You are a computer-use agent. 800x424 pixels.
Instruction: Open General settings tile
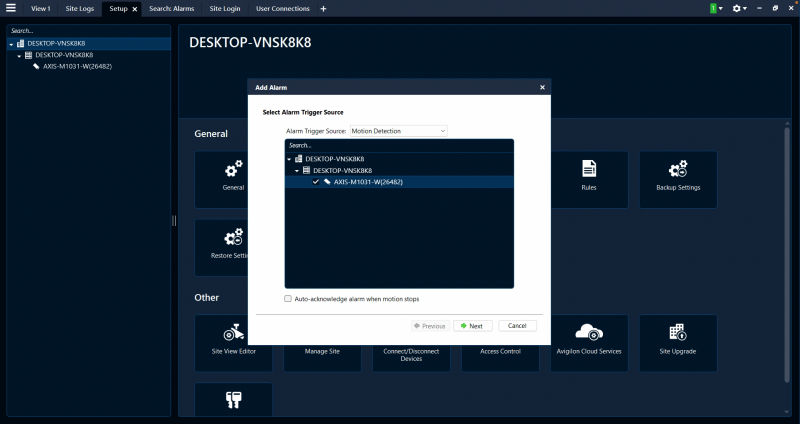click(x=221, y=179)
